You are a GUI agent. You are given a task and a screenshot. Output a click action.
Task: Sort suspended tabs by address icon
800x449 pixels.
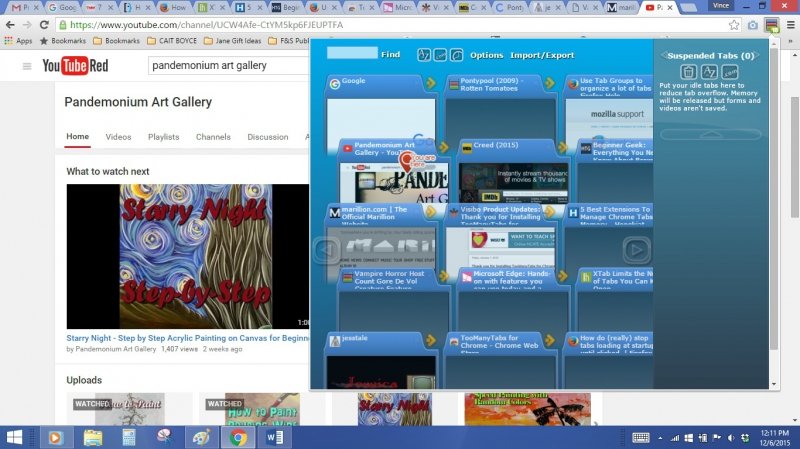point(730,72)
